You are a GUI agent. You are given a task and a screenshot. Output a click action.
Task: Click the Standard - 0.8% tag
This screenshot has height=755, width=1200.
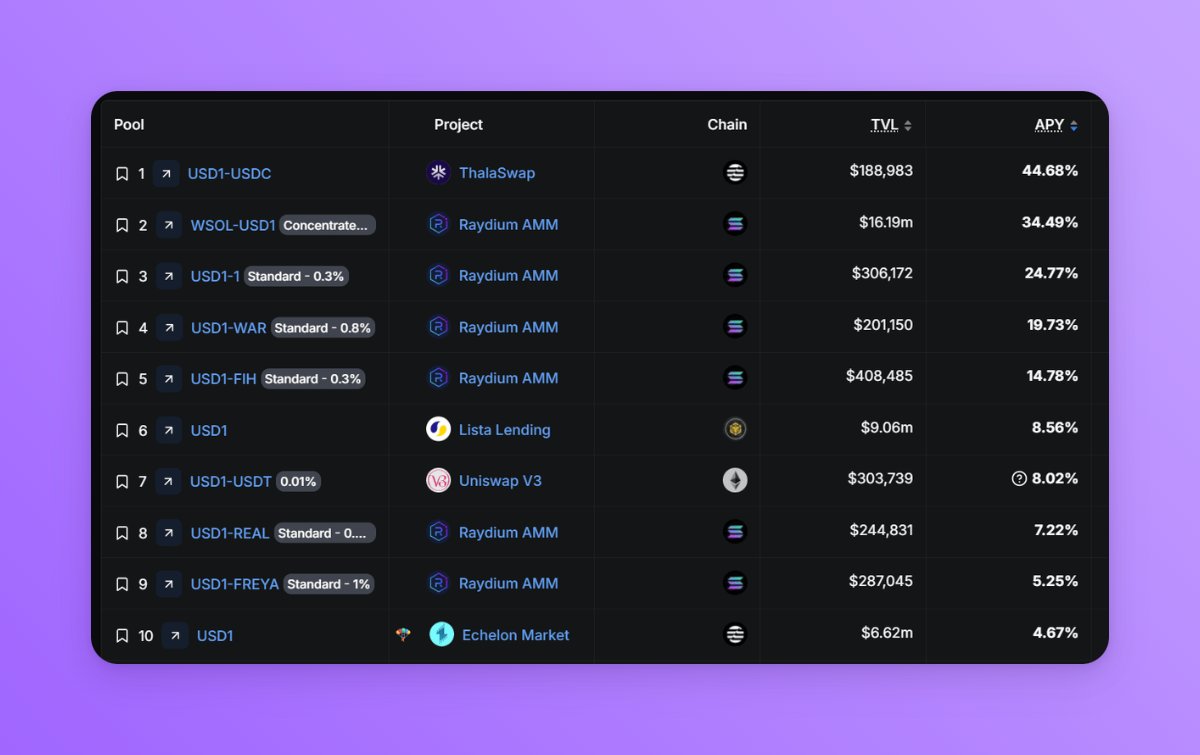[322, 328]
